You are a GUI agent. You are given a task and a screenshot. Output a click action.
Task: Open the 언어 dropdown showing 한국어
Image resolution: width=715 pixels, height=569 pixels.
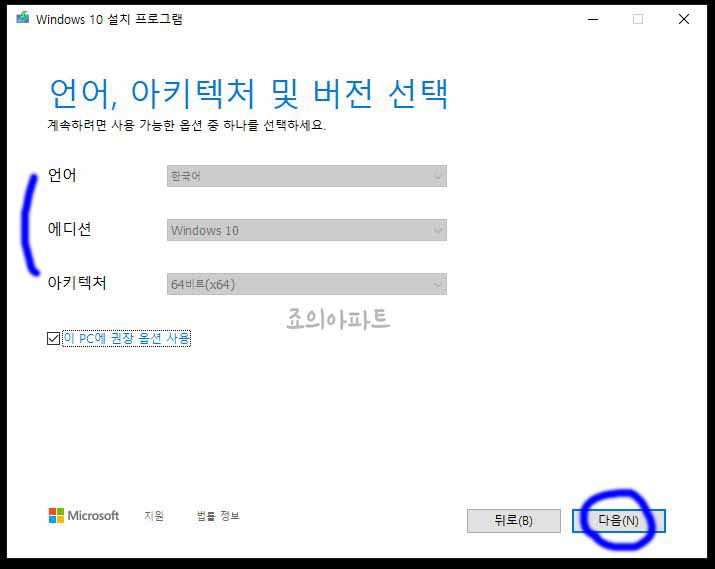coord(306,176)
